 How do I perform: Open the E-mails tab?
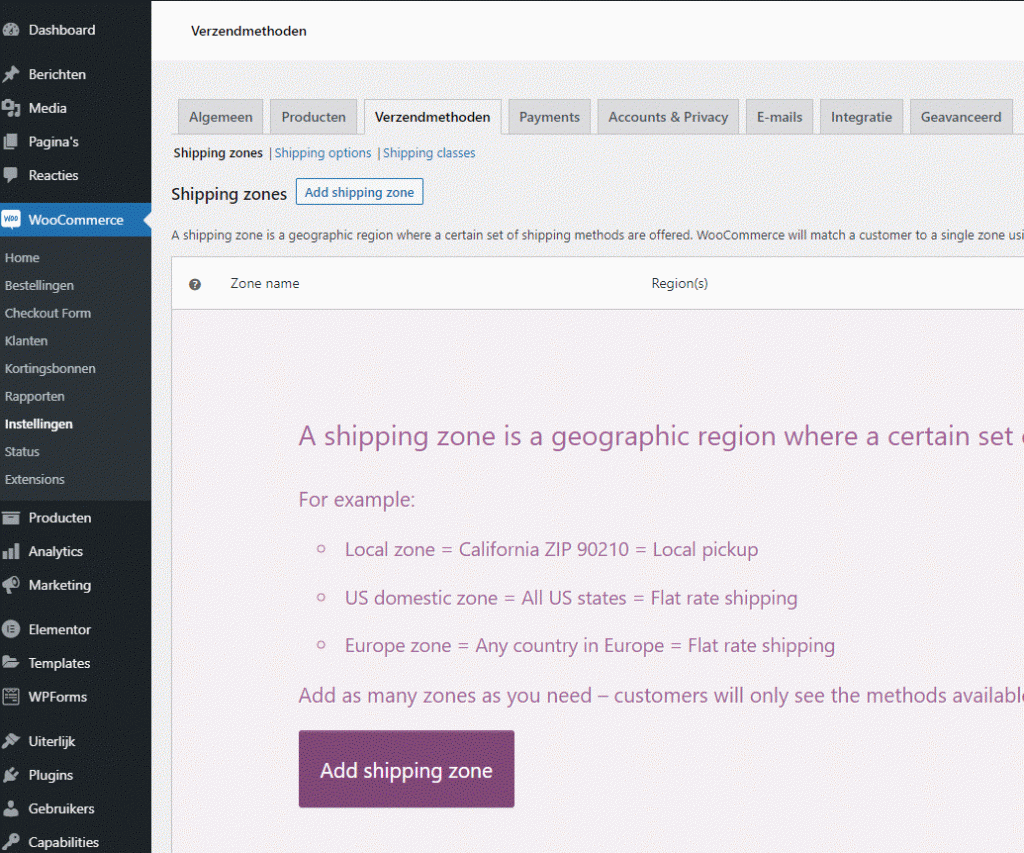tap(779, 117)
